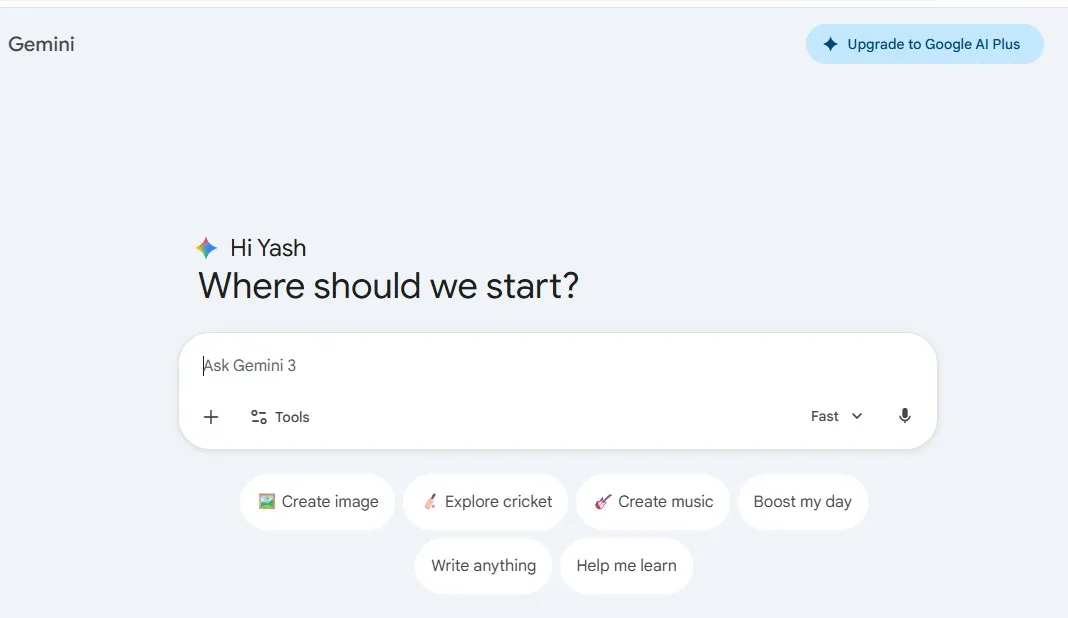Choose the Write anything suggestion chip
1068x618 pixels.
tap(483, 565)
